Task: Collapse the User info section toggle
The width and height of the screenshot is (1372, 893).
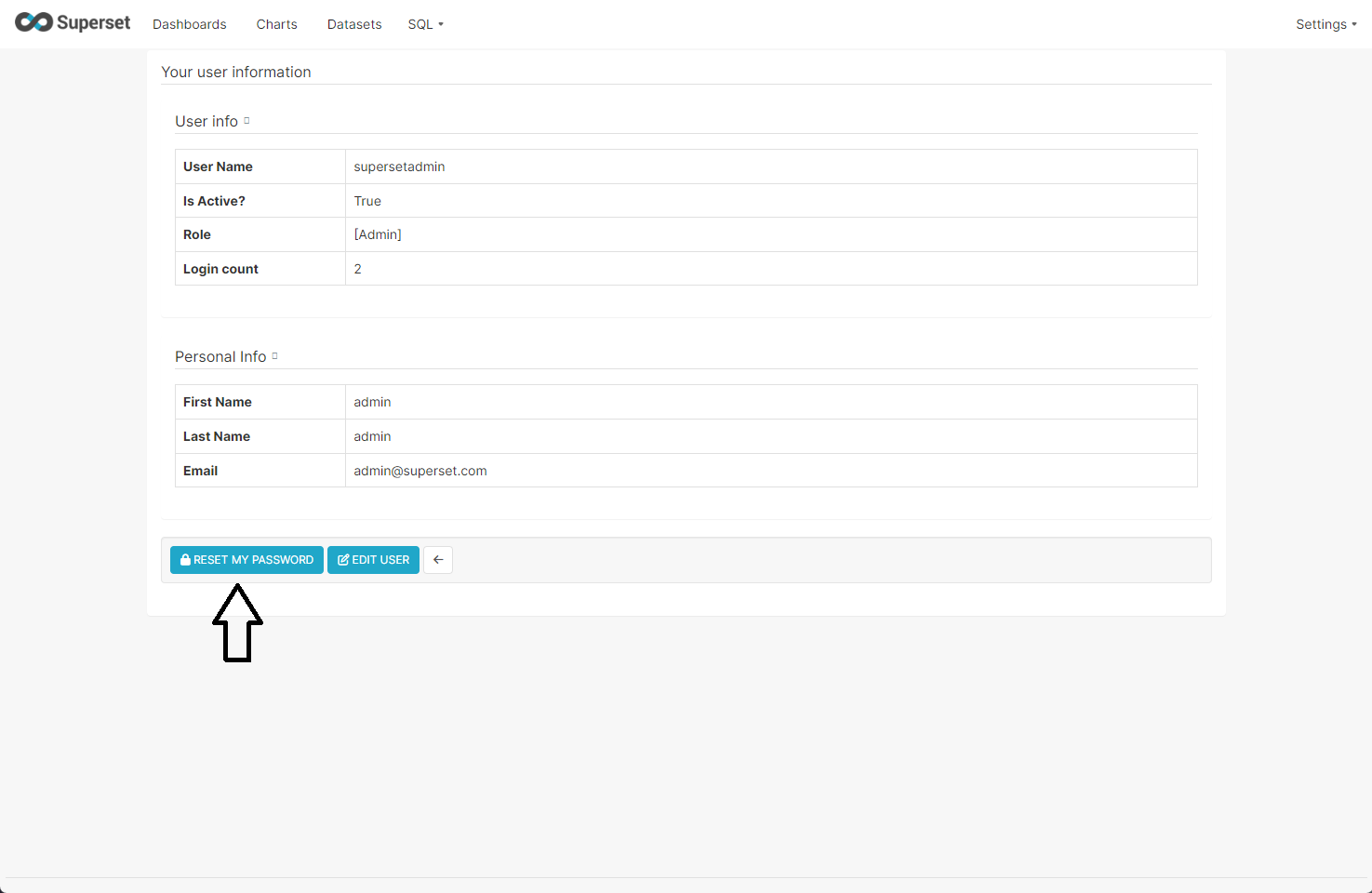Action: tap(246, 121)
